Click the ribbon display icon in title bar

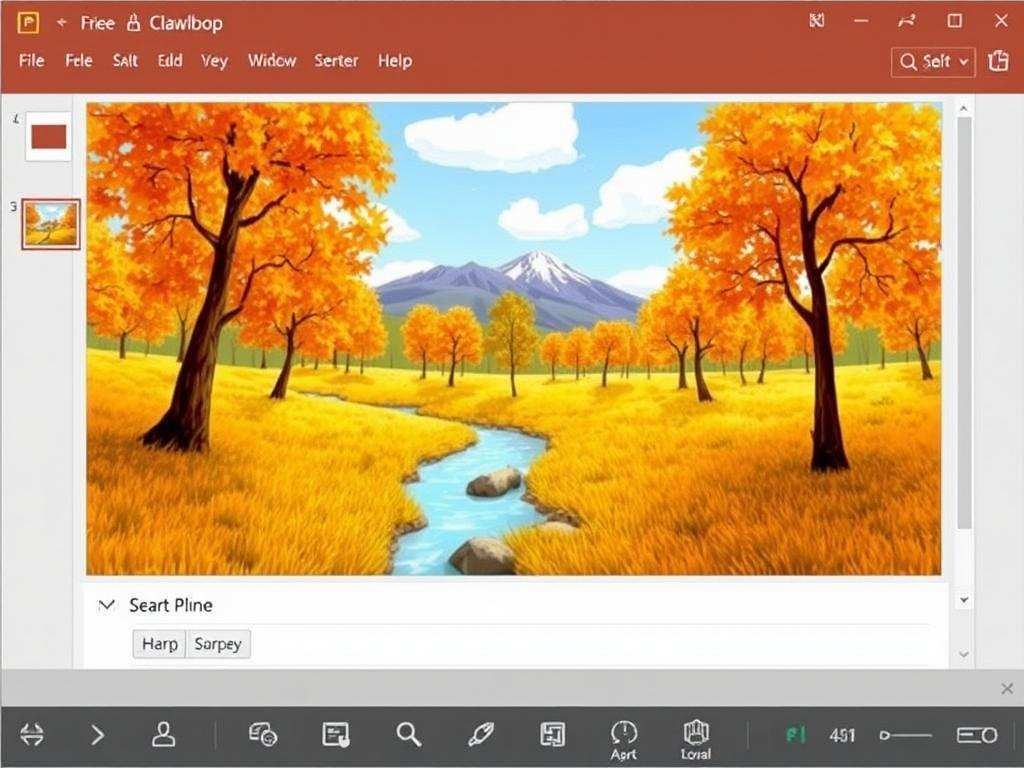816,21
